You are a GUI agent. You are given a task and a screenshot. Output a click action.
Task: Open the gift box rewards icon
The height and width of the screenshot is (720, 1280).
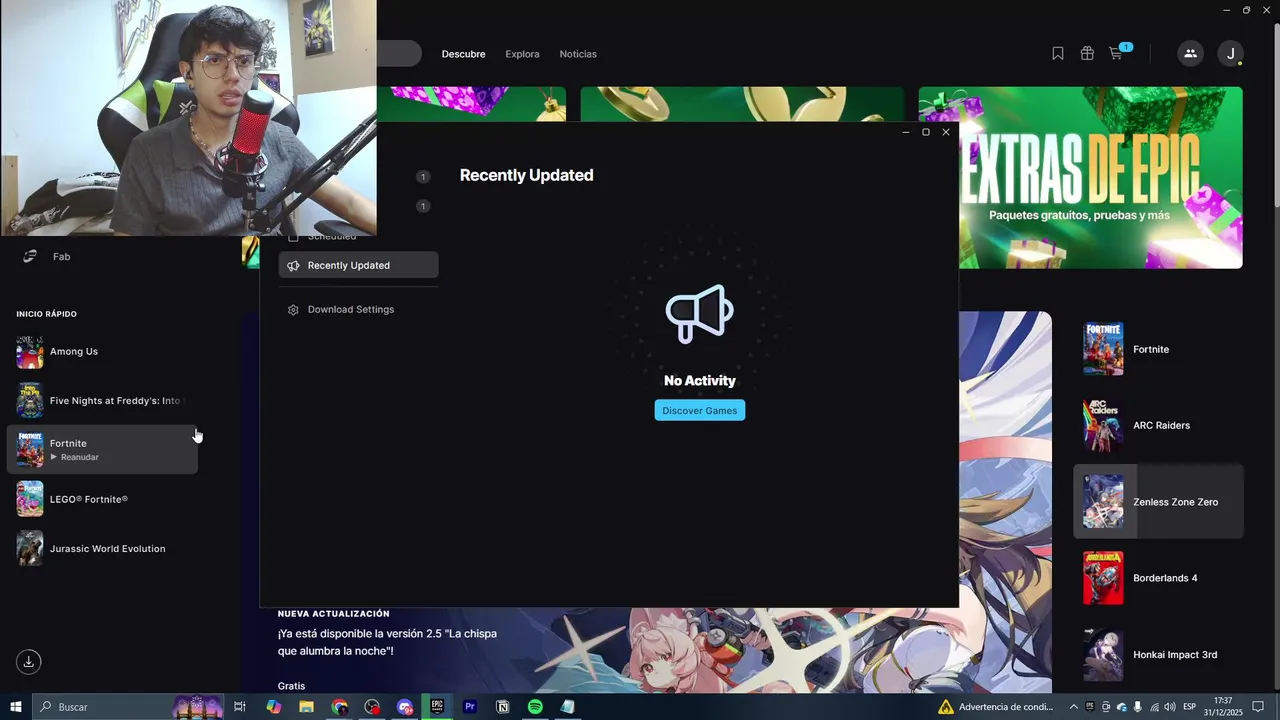point(1087,54)
